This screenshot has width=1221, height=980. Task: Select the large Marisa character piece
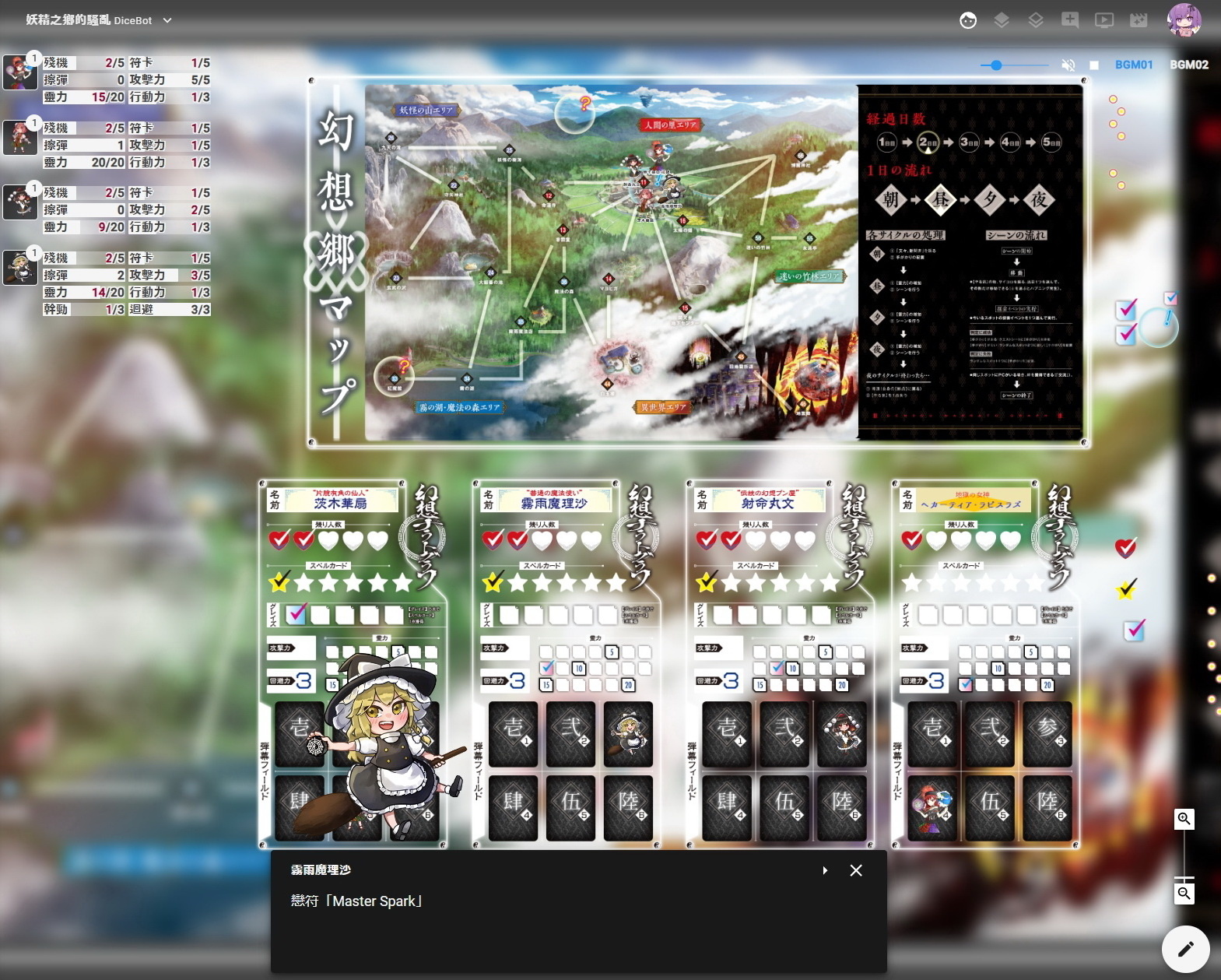click(383, 746)
